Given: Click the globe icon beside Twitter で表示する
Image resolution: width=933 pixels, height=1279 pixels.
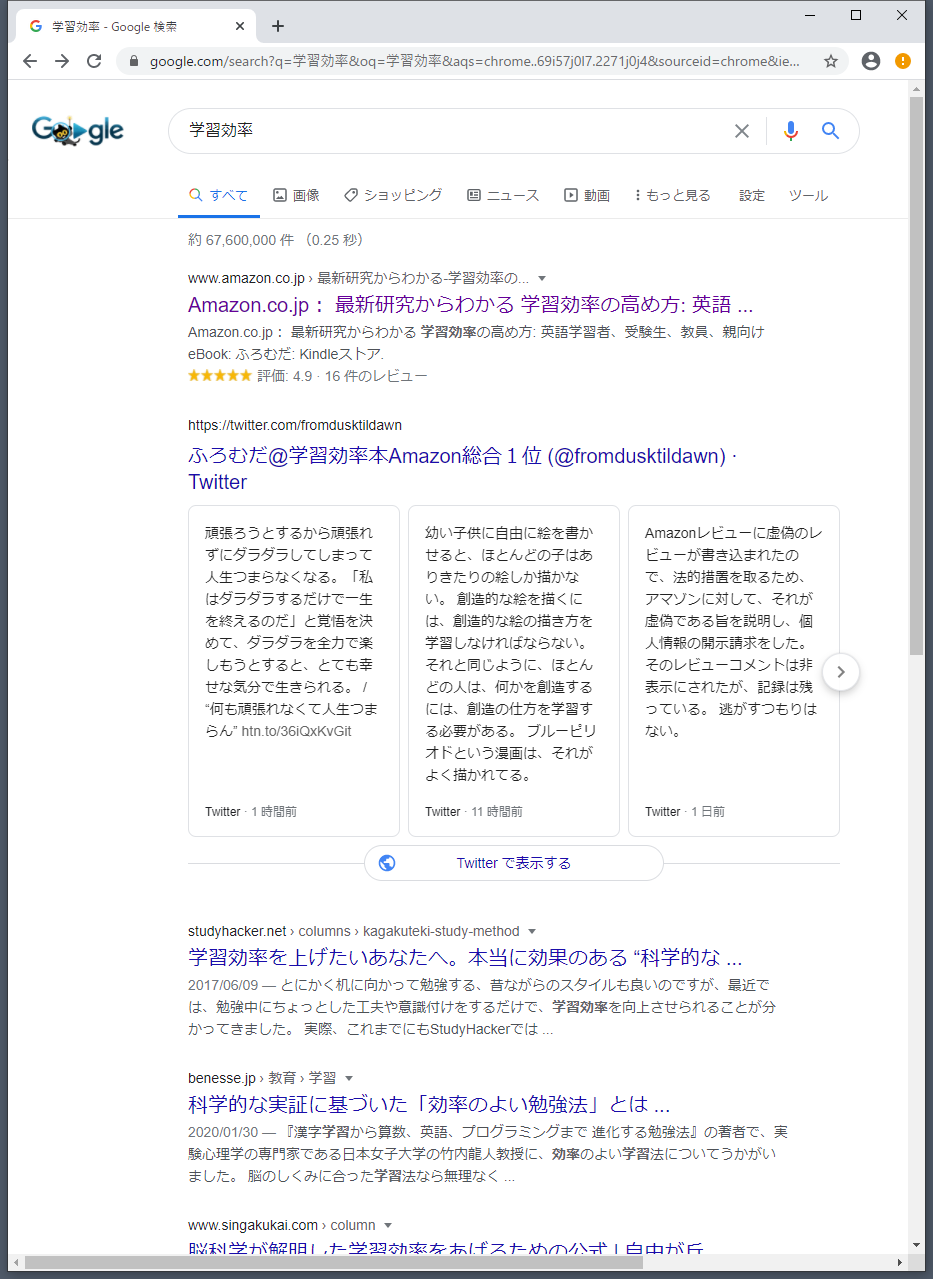Looking at the screenshot, I should 387,863.
